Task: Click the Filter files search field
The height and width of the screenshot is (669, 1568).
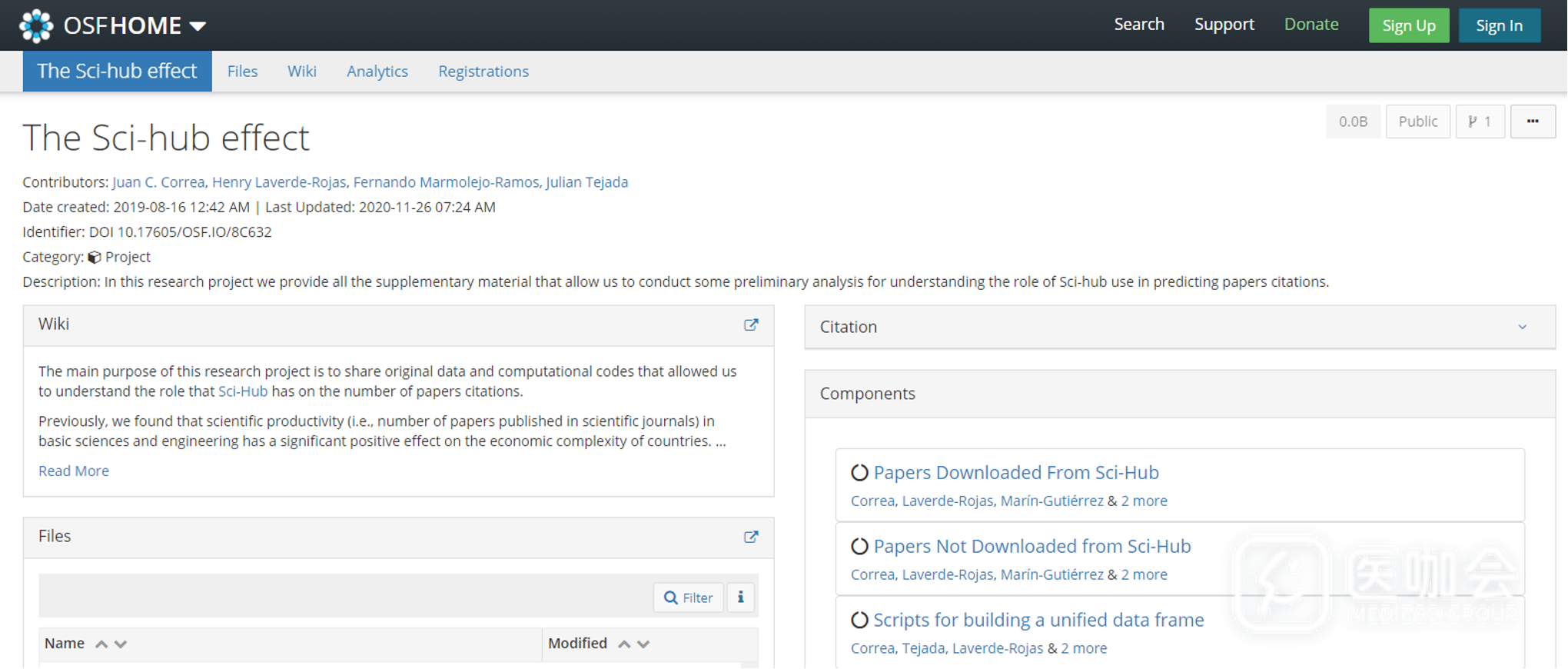Action: (689, 597)
